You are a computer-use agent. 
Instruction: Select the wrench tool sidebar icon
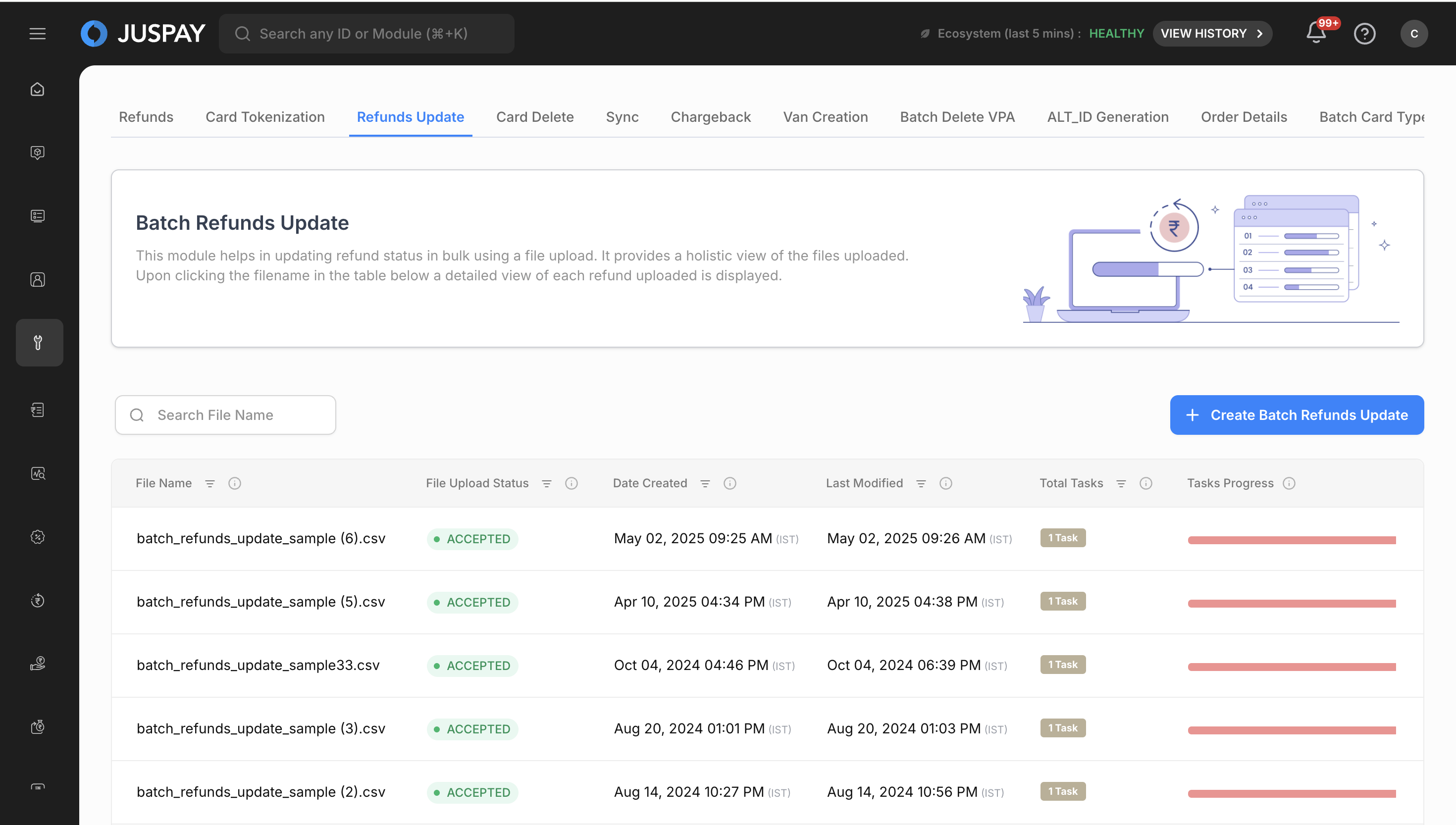(39, 342)
